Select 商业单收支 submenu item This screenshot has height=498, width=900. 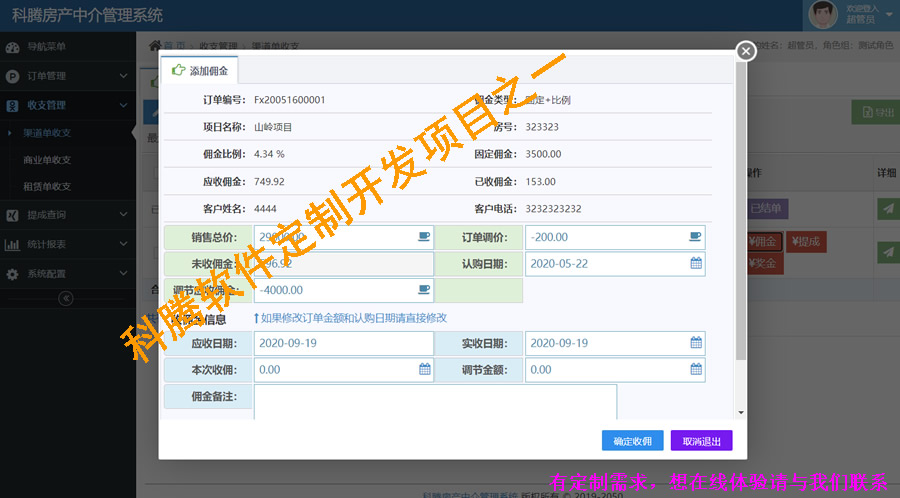47,159
